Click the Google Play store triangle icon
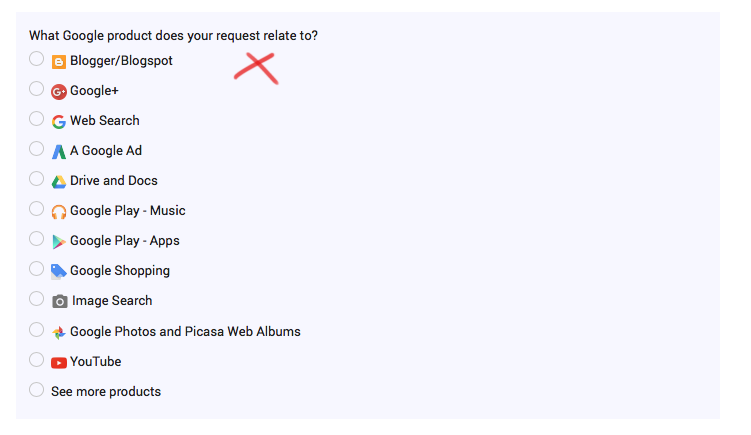Screen dimensions: 751x435 (x=58, y=242)
